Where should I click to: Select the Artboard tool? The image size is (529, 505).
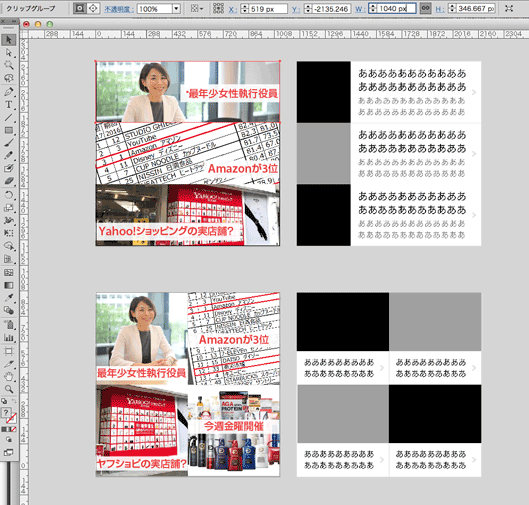click(x=9, y=351)
